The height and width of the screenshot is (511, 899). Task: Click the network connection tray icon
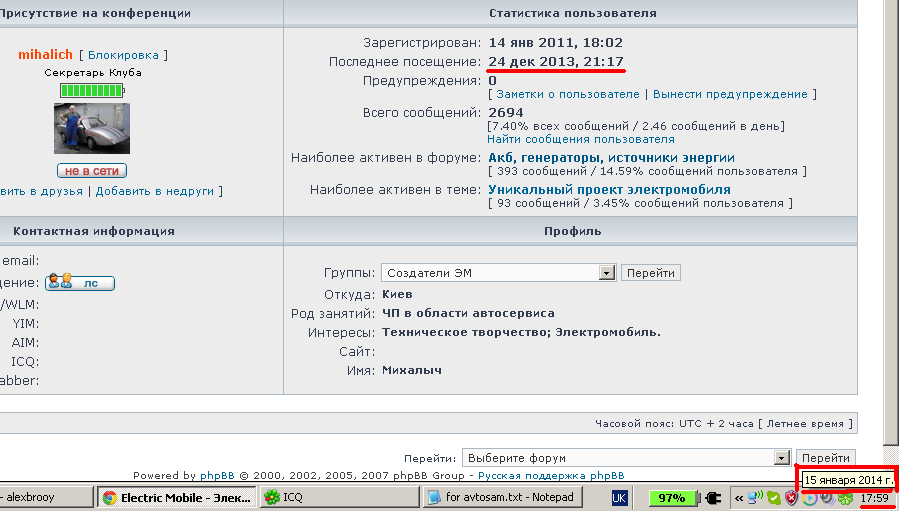[756, 497]
